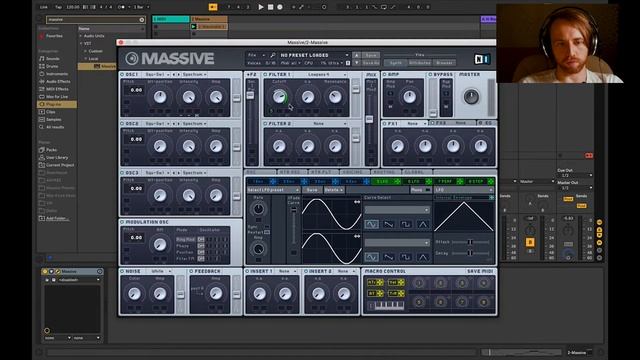The image size is (640, 360).
Task: Toggle the Noise section on/off
Action: coord(122,271)
